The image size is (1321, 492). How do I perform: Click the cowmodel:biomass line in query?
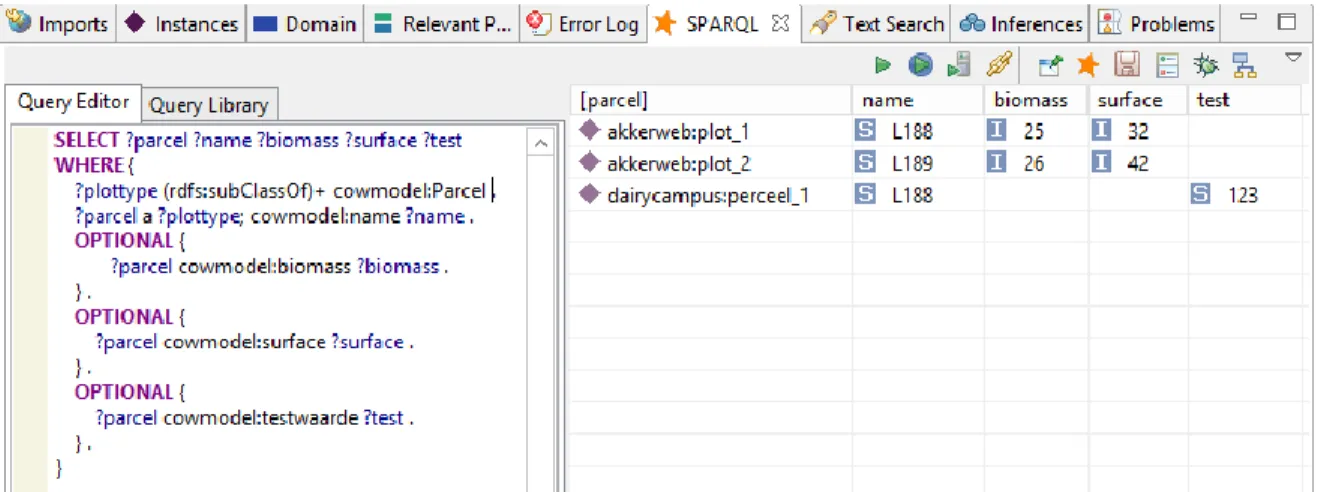[x=280, y=266]
